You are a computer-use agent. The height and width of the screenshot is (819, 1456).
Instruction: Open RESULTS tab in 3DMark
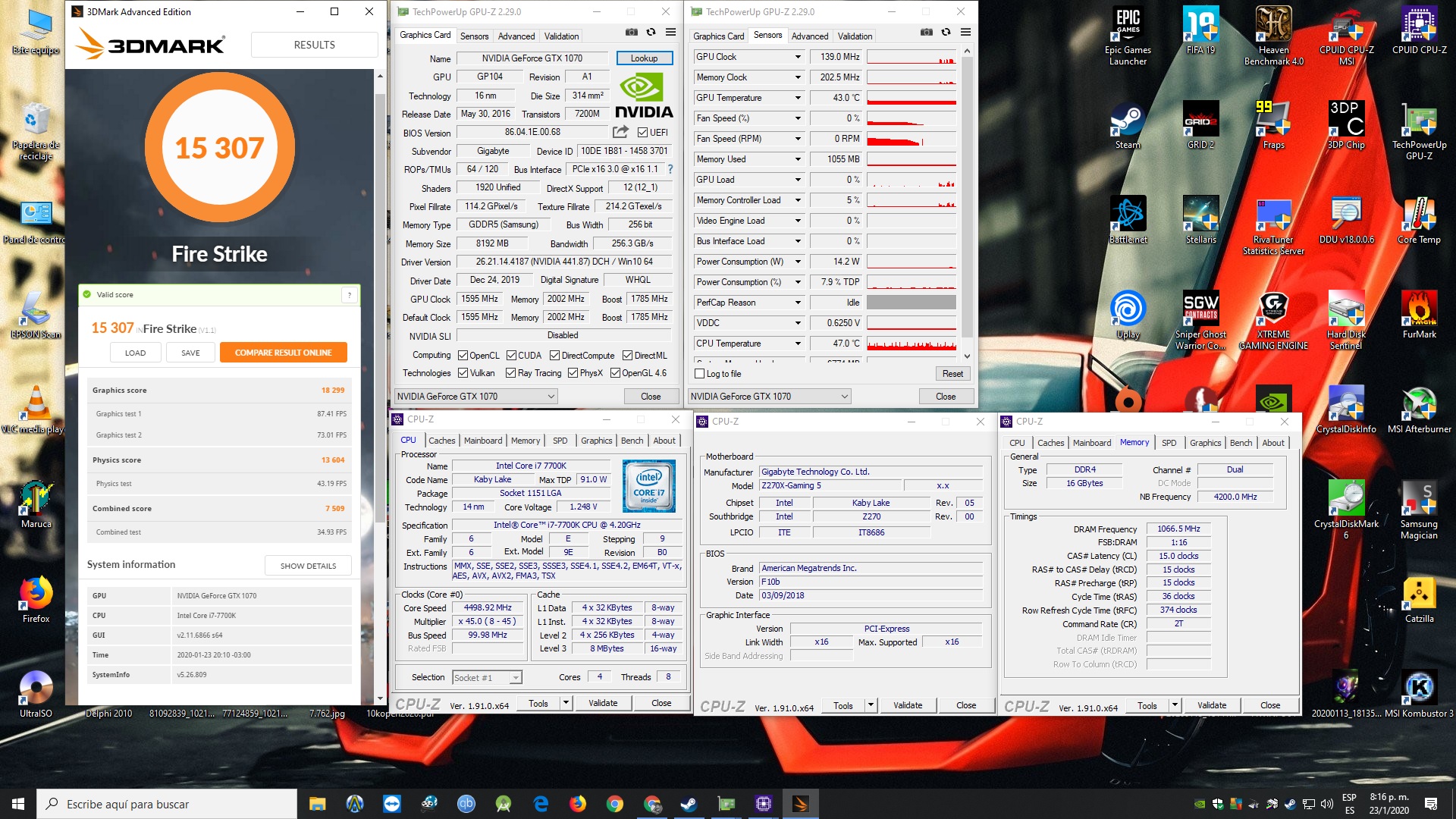click(x=314, y=45)
